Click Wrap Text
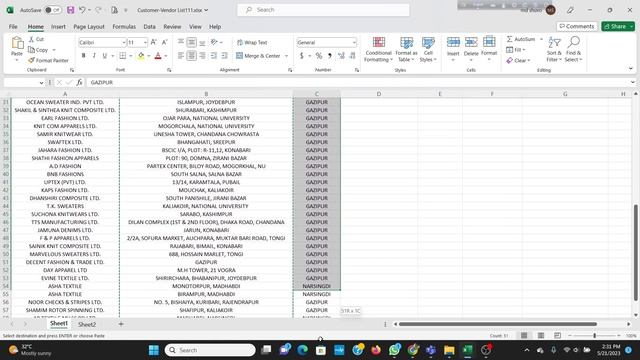640x360 pixels. pyautogui.click(x=252, y=42)
